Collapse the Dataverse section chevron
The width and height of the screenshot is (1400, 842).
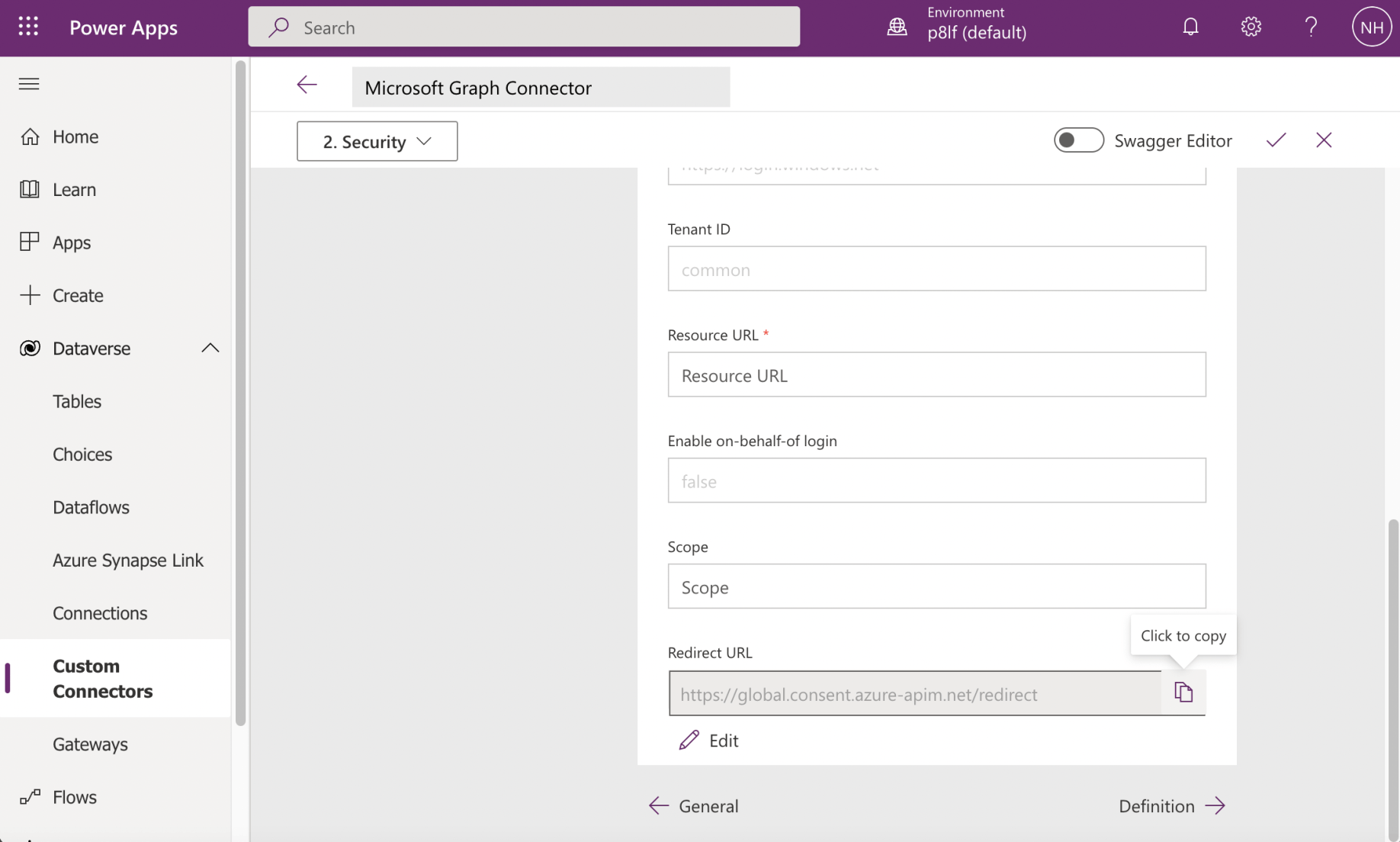pos(210,349)
